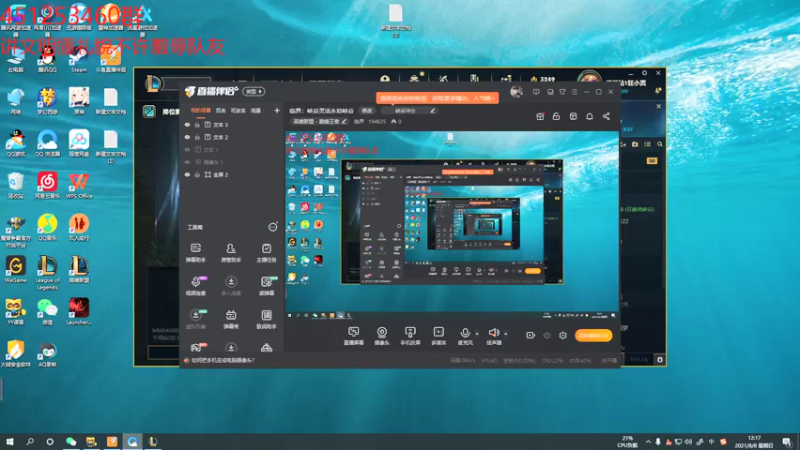Show hidden system tray icons chevron

[x=648, y=442]
